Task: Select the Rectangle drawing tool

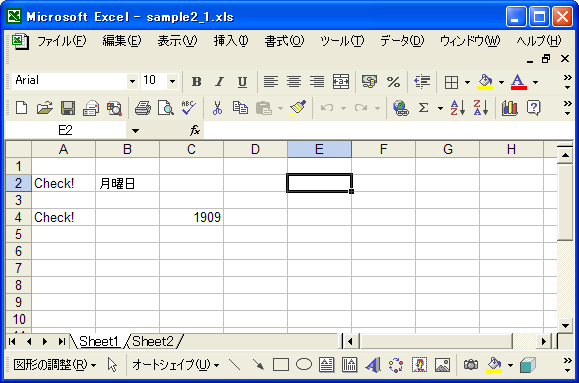Action: click(x=281, y=365)
